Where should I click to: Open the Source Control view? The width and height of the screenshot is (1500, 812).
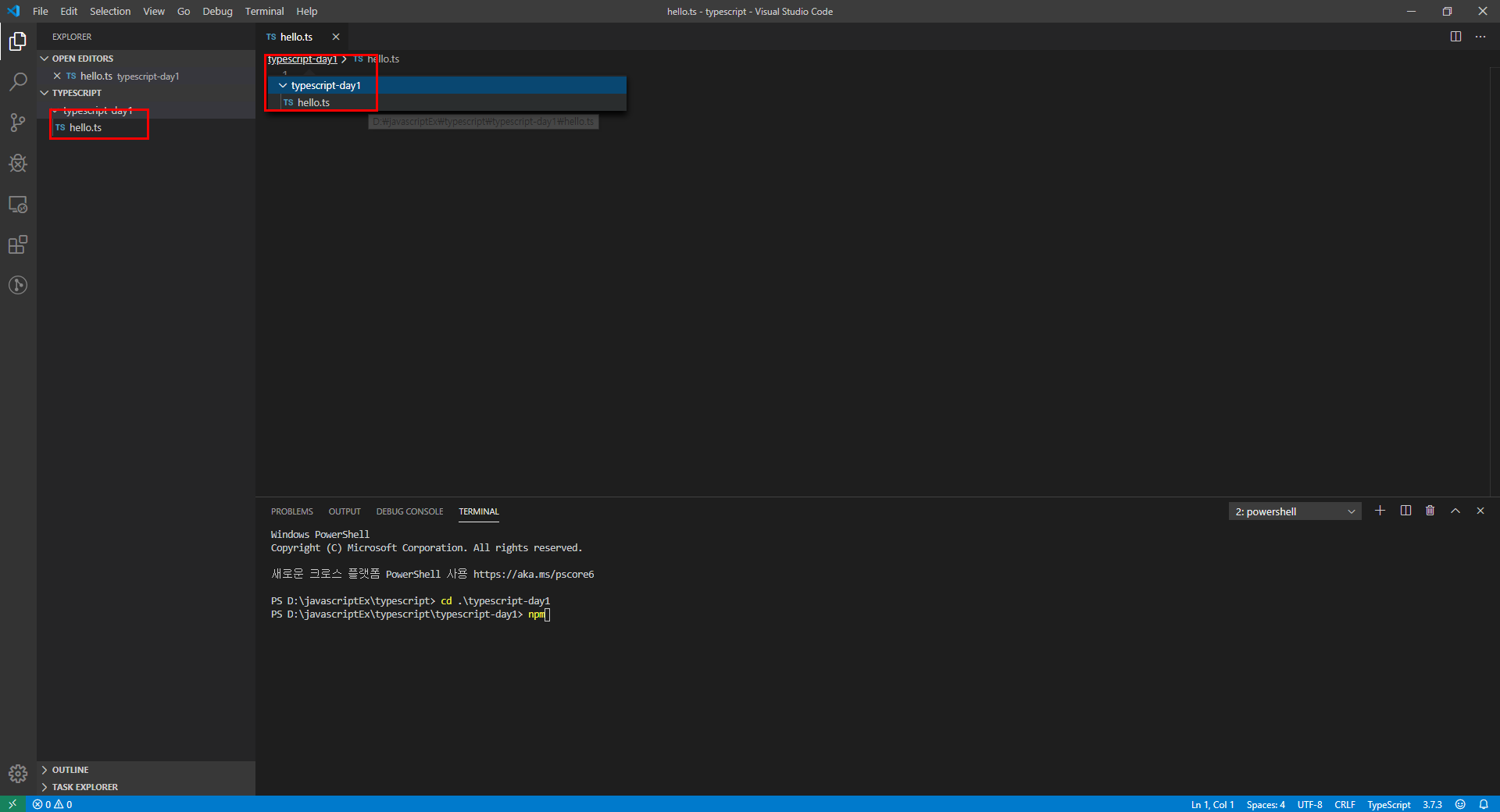click(x=18, y=123)
